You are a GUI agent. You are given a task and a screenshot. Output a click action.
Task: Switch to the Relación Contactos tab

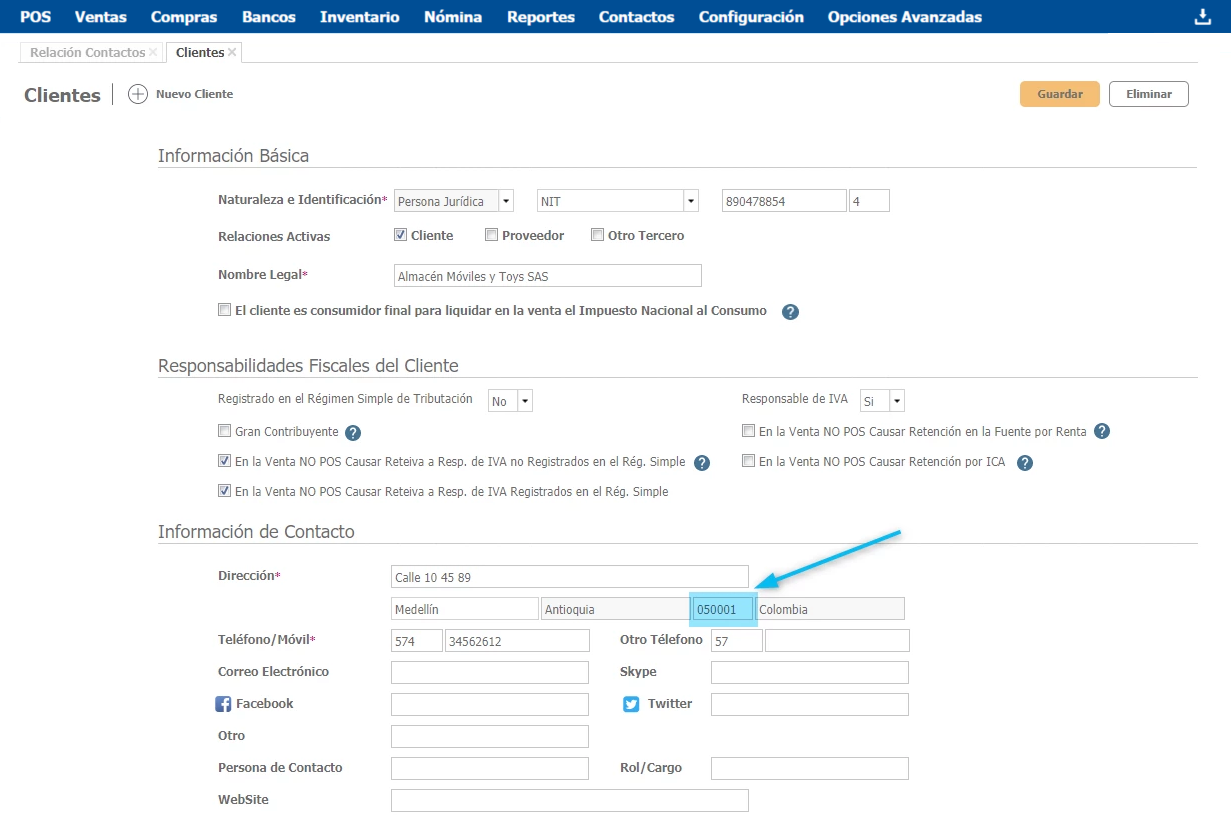pyautogui.click(x=87, y=52)
